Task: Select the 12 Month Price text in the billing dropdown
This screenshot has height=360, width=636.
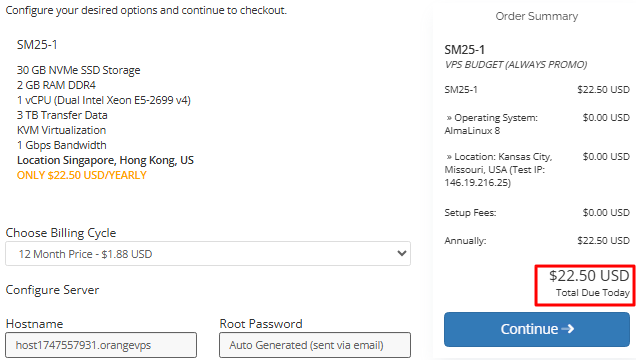Action: click(x=55, y=254)
